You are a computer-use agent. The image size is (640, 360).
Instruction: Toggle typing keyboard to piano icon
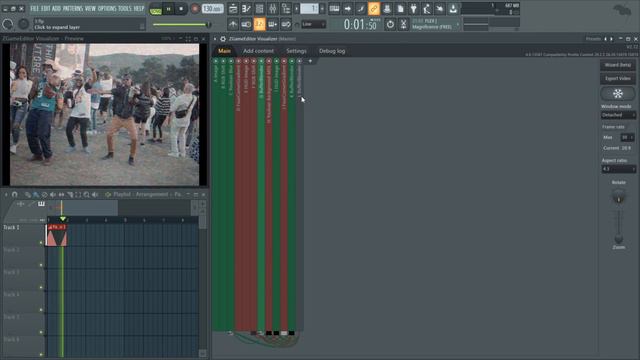tap(334, 9)
